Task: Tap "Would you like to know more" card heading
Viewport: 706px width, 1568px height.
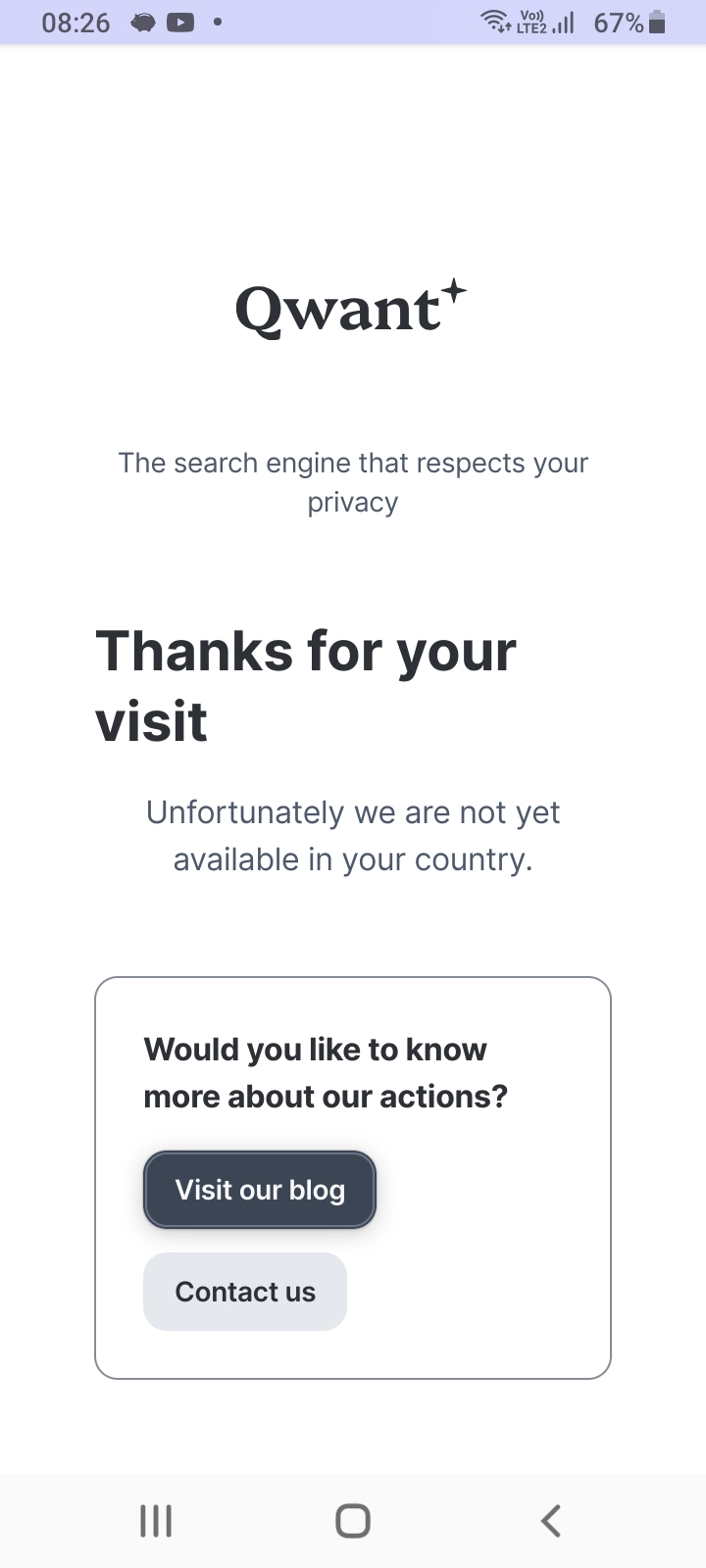Action: coord(326,1072)
